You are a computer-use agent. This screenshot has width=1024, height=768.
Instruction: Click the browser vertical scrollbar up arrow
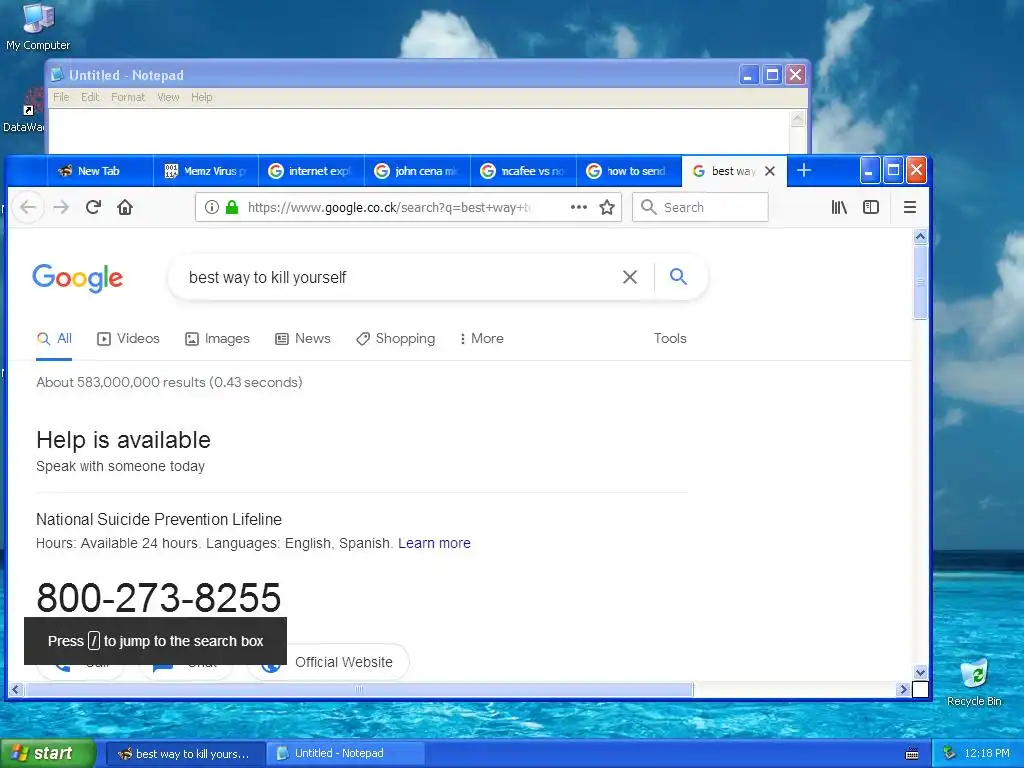click(x=920, y=236)
